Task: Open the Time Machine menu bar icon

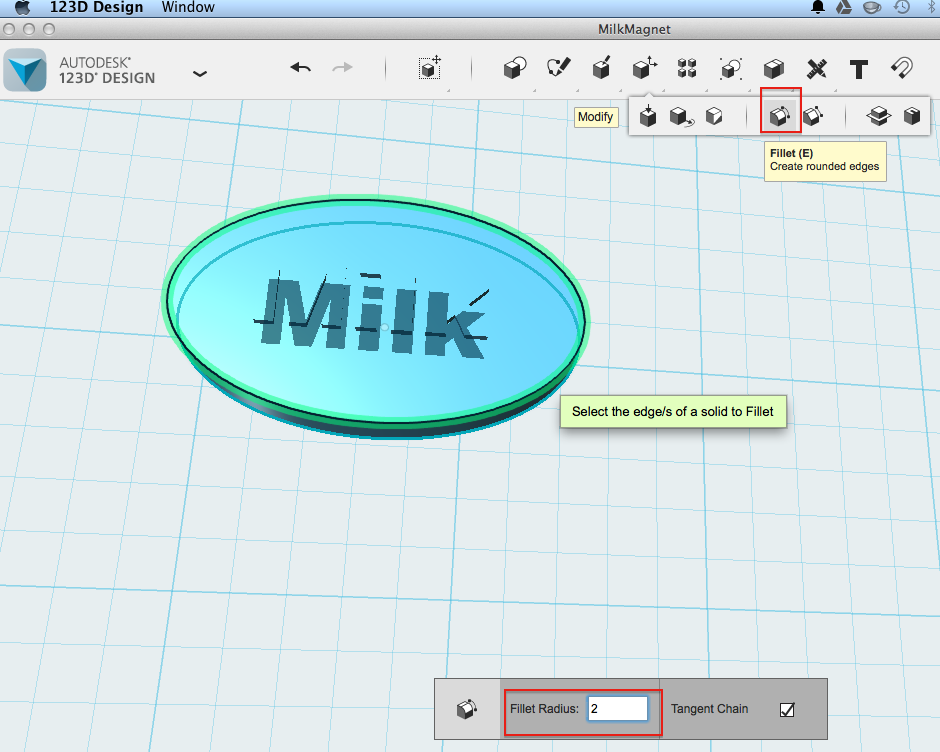Action: [902, 7]
